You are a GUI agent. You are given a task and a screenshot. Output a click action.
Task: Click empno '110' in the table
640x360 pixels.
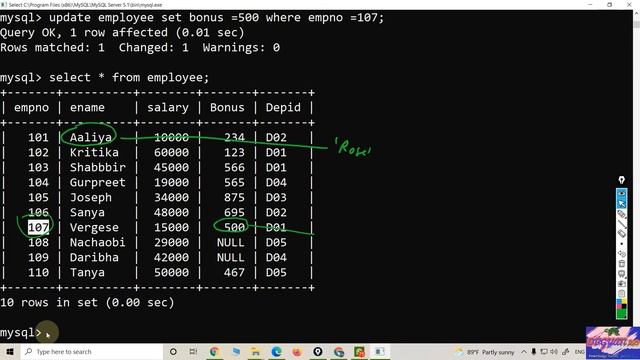click(x=38, y=273)
